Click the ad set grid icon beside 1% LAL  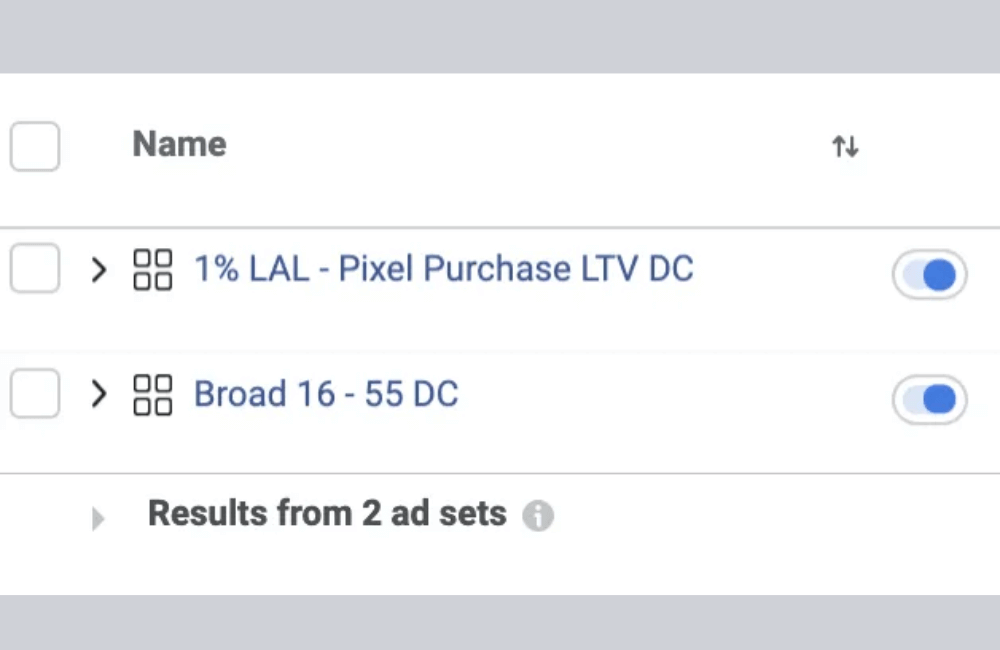pos(153,270)
